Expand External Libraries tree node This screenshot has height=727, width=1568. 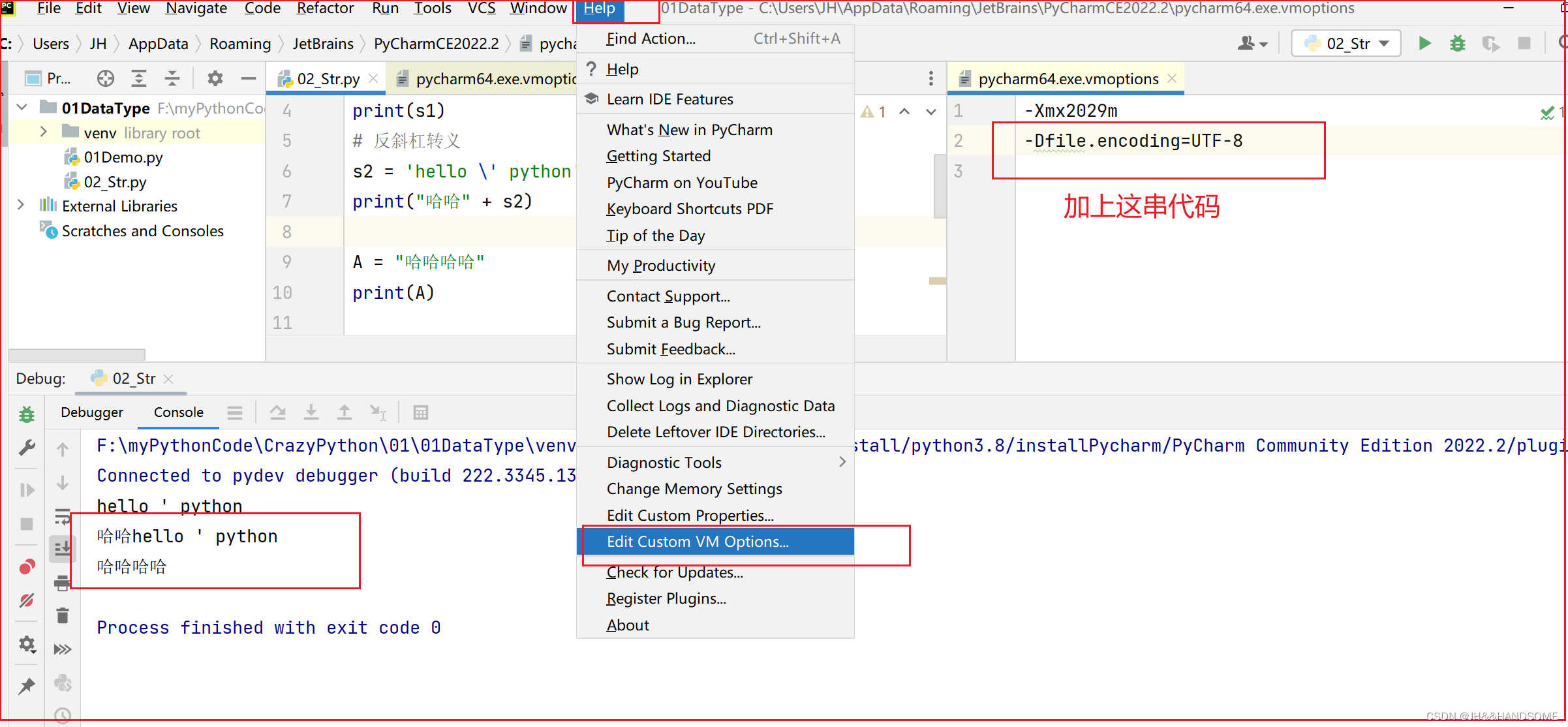[x=21, y=206]
